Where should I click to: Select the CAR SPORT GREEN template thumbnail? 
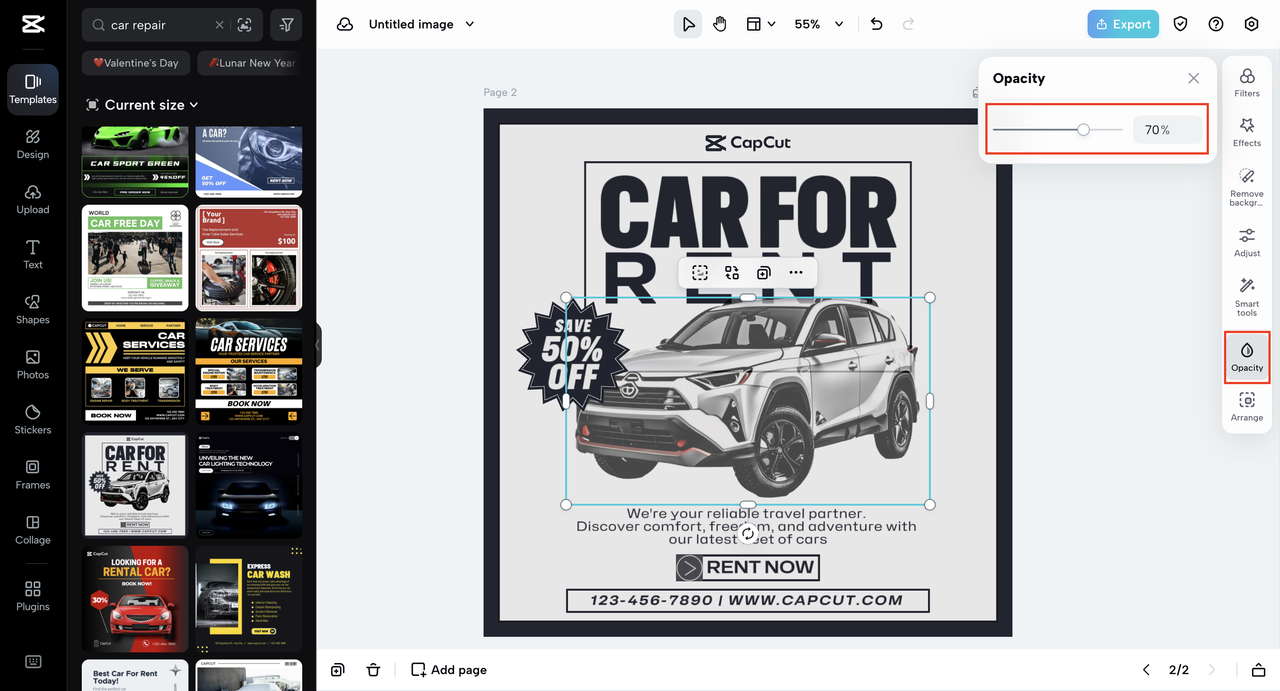click(135, 162)
